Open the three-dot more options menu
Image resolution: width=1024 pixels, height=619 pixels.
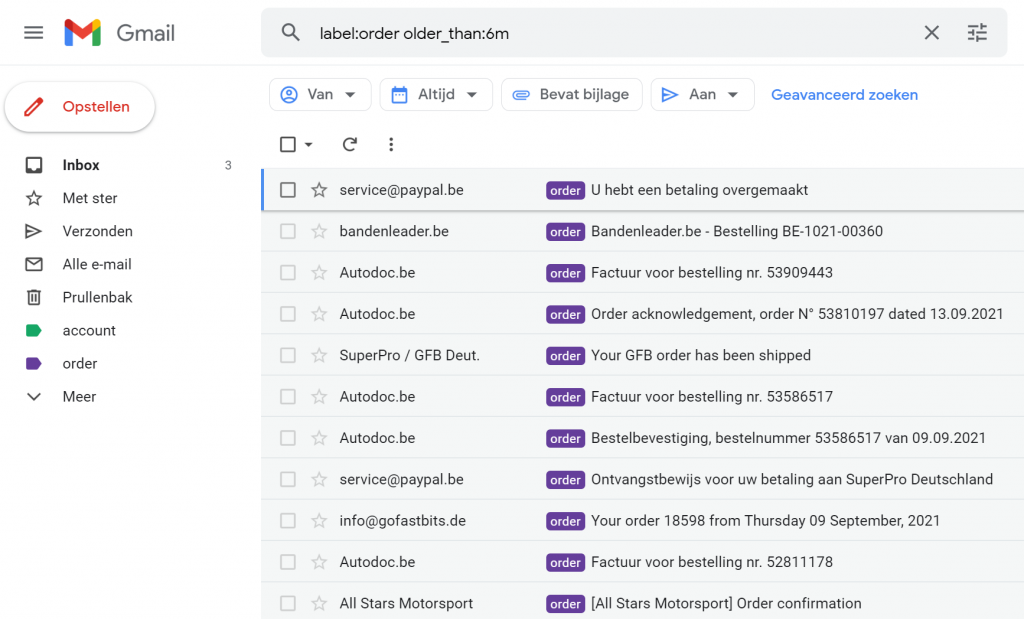(x=391, y=144)
